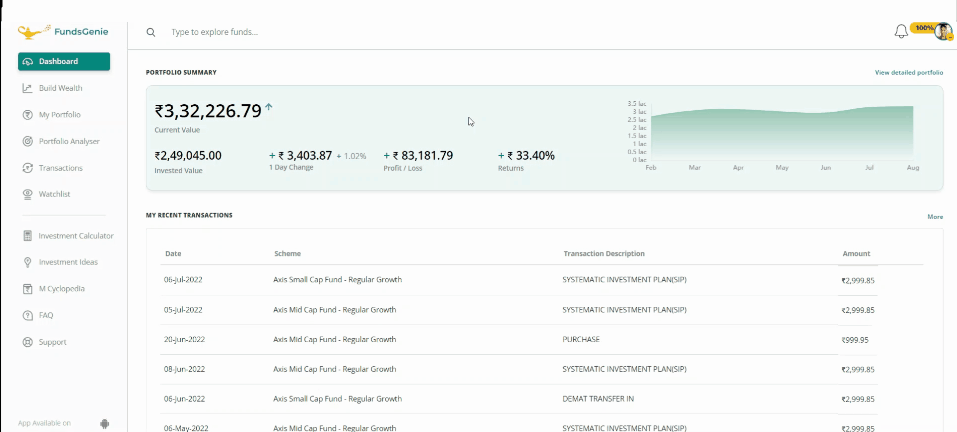Click the M Cyclopedia book icon

27,289
